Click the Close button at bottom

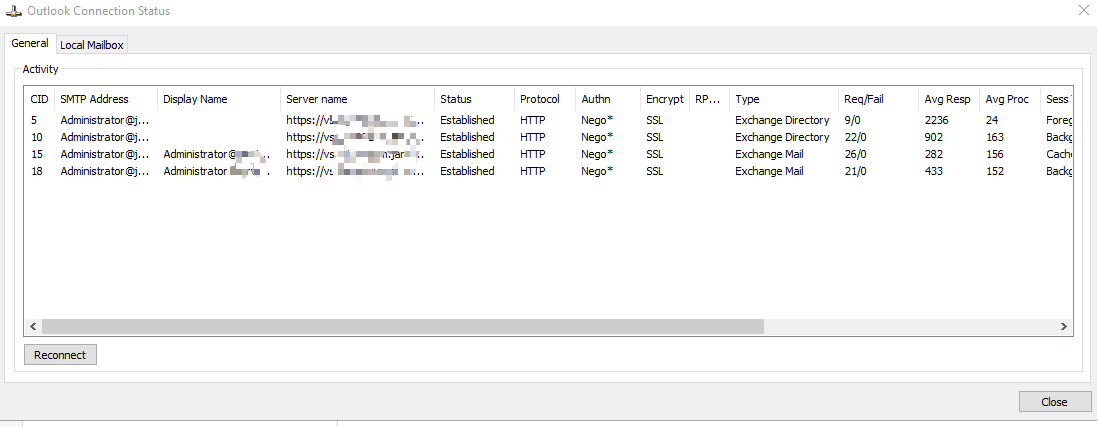point(1055,402)
